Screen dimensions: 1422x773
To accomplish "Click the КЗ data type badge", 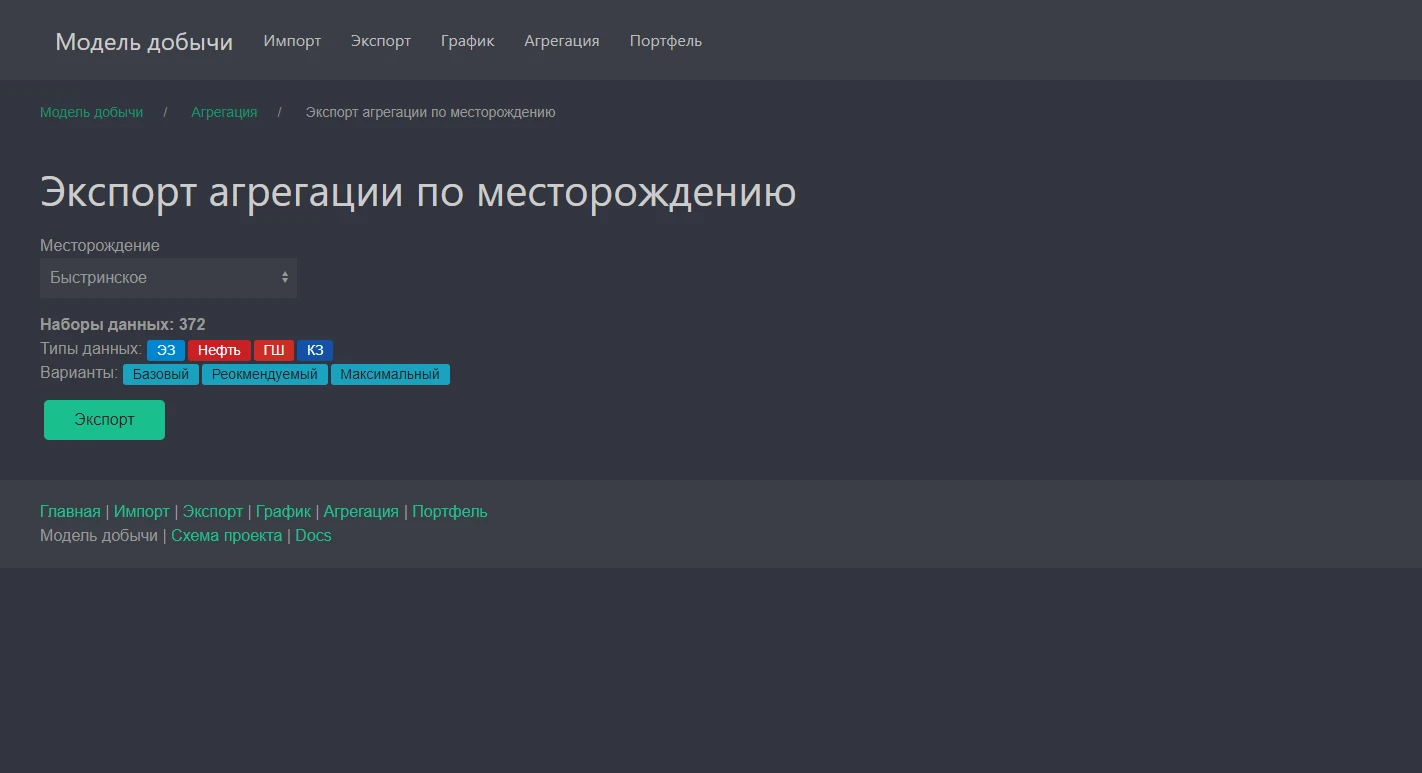I will (x=315, y=350).
